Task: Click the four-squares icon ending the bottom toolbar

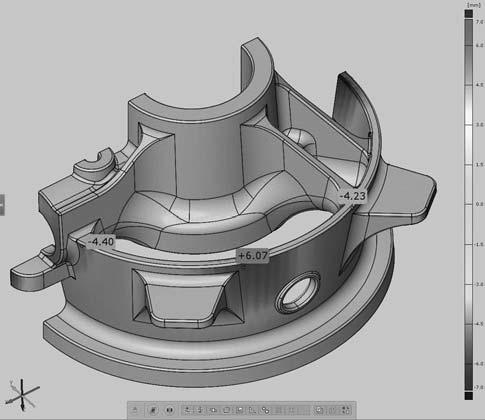Action: tap(346, 410)
